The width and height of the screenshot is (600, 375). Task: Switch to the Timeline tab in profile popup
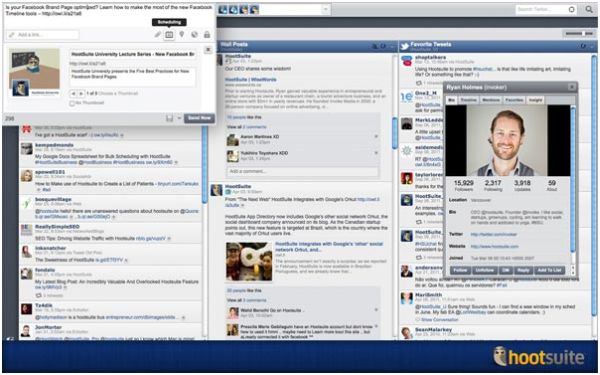[x=469, y=100]
